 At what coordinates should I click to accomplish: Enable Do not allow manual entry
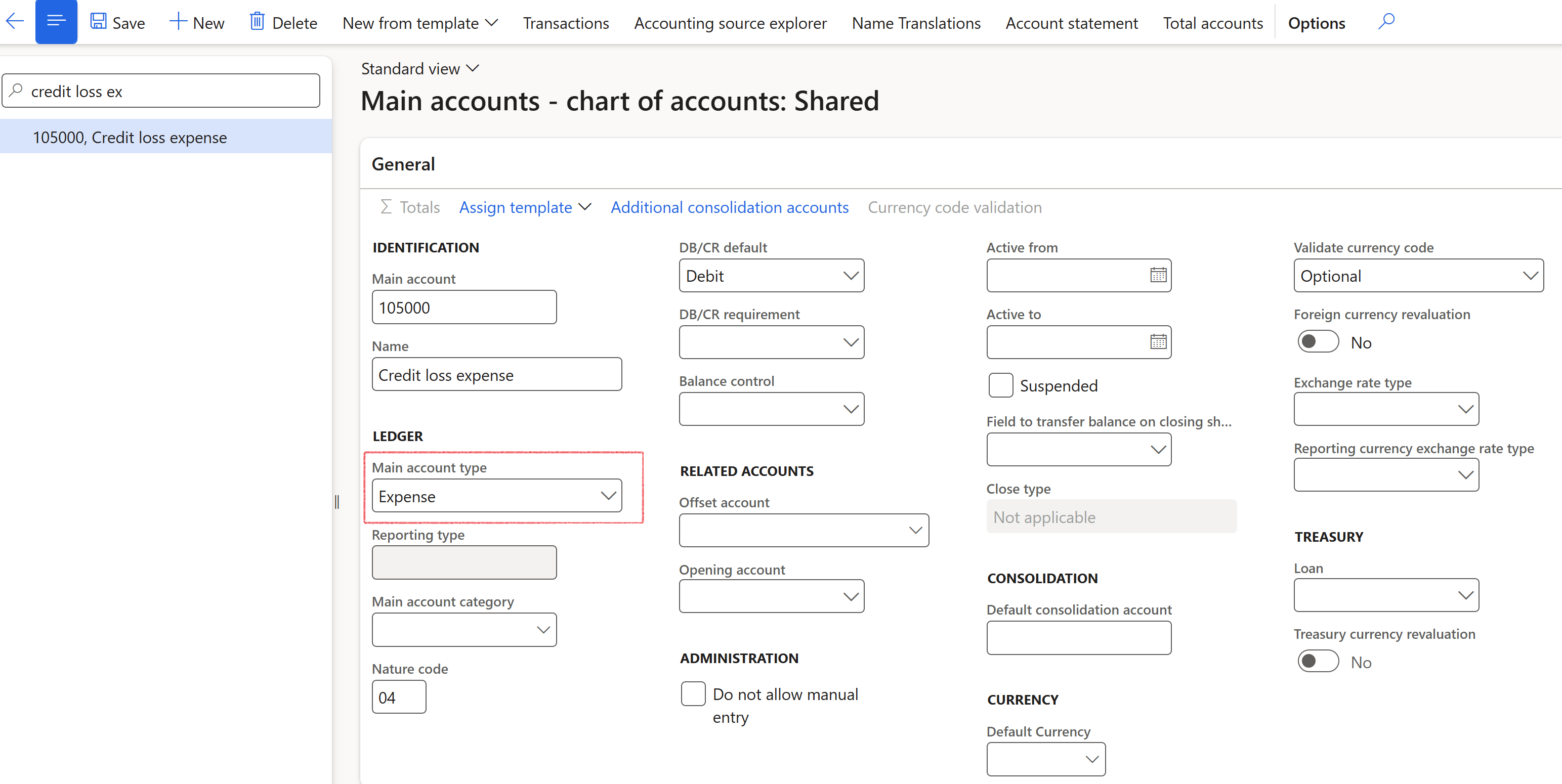tap(693, 693)
